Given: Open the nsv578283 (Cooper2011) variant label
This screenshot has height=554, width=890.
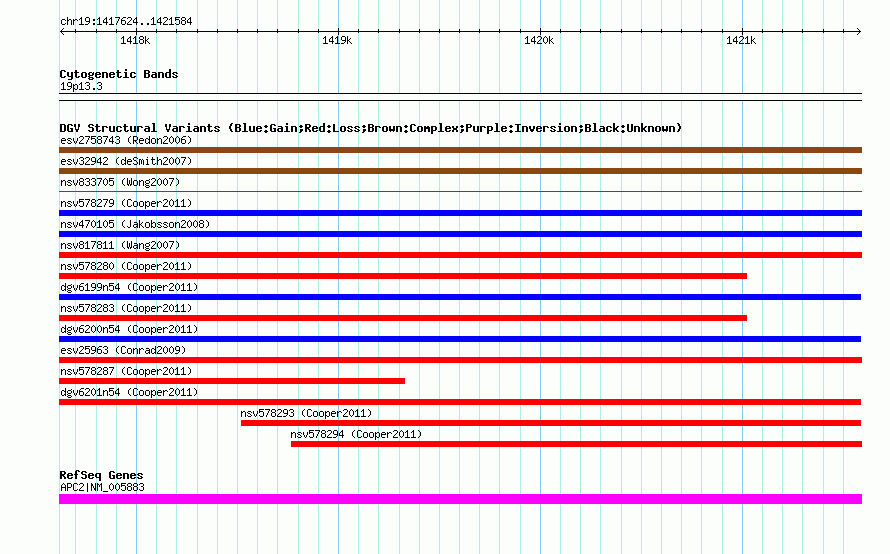Looking at the screenshot, I should pos(126,308).
